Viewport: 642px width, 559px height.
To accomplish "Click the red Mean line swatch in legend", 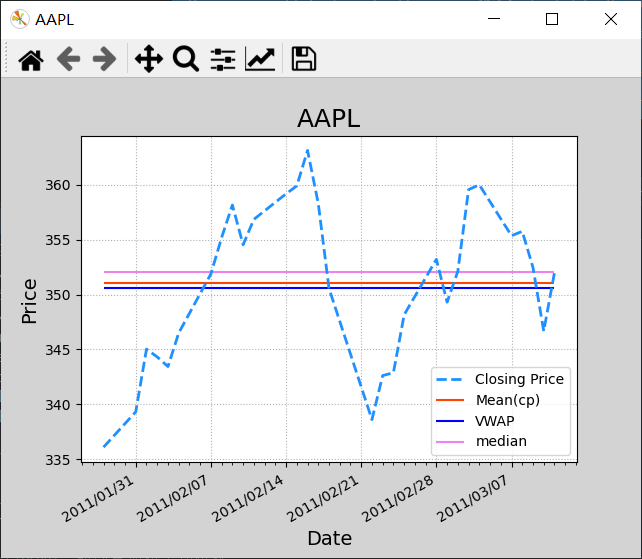I will 450,400.
